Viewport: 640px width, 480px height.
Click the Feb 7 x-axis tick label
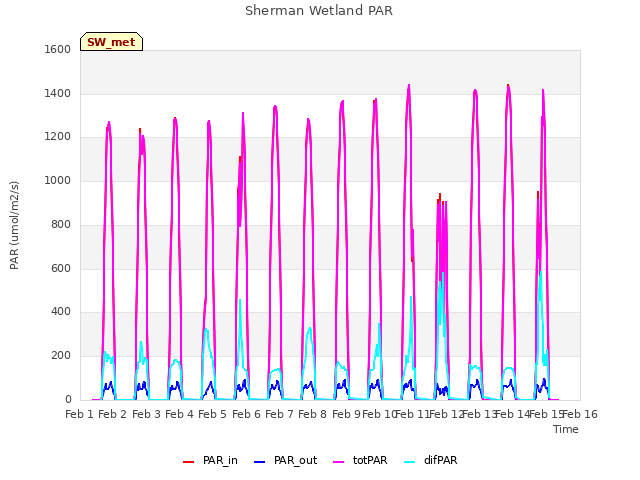point(280,414)
